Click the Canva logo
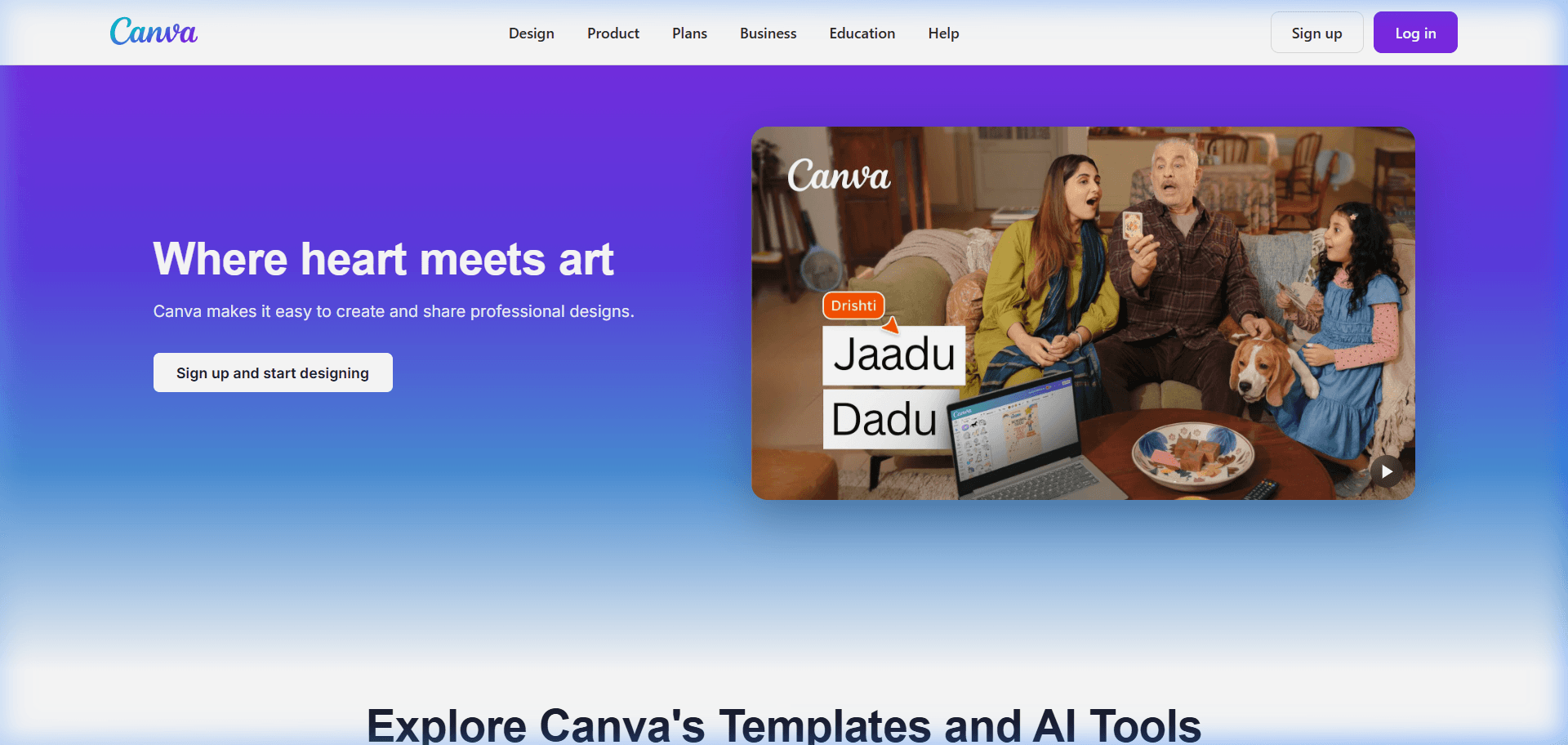Screen dimensions: 1568x745 click(x=154, y=31)
